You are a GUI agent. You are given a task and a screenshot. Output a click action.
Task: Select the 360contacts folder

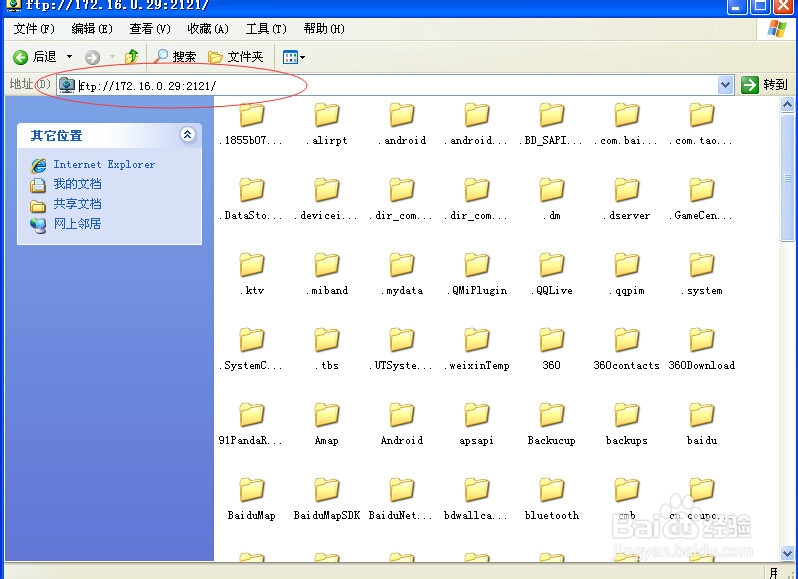(x=626, y=350)
